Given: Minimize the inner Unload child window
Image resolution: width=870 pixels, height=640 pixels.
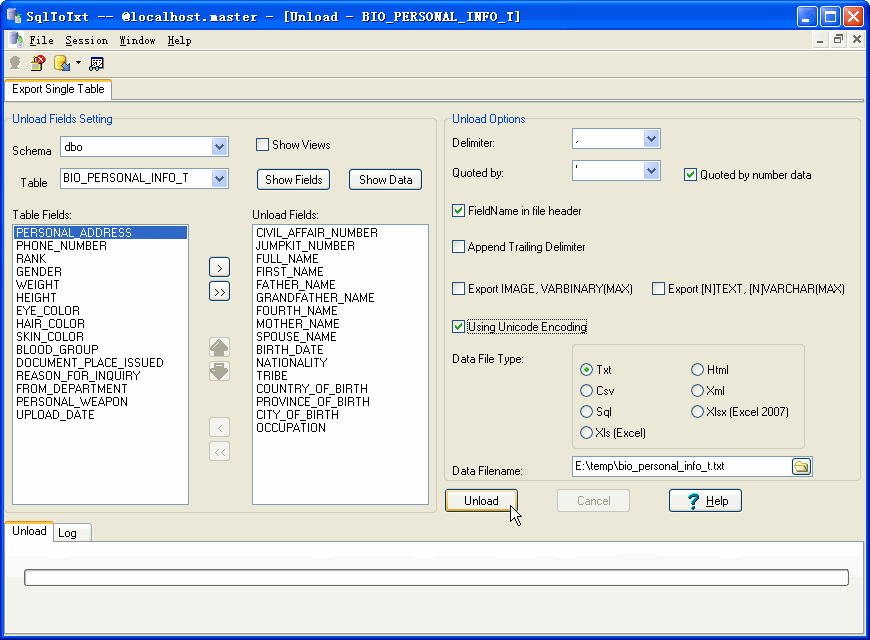Looking at the screenshot, I should (x=820, y=40).
